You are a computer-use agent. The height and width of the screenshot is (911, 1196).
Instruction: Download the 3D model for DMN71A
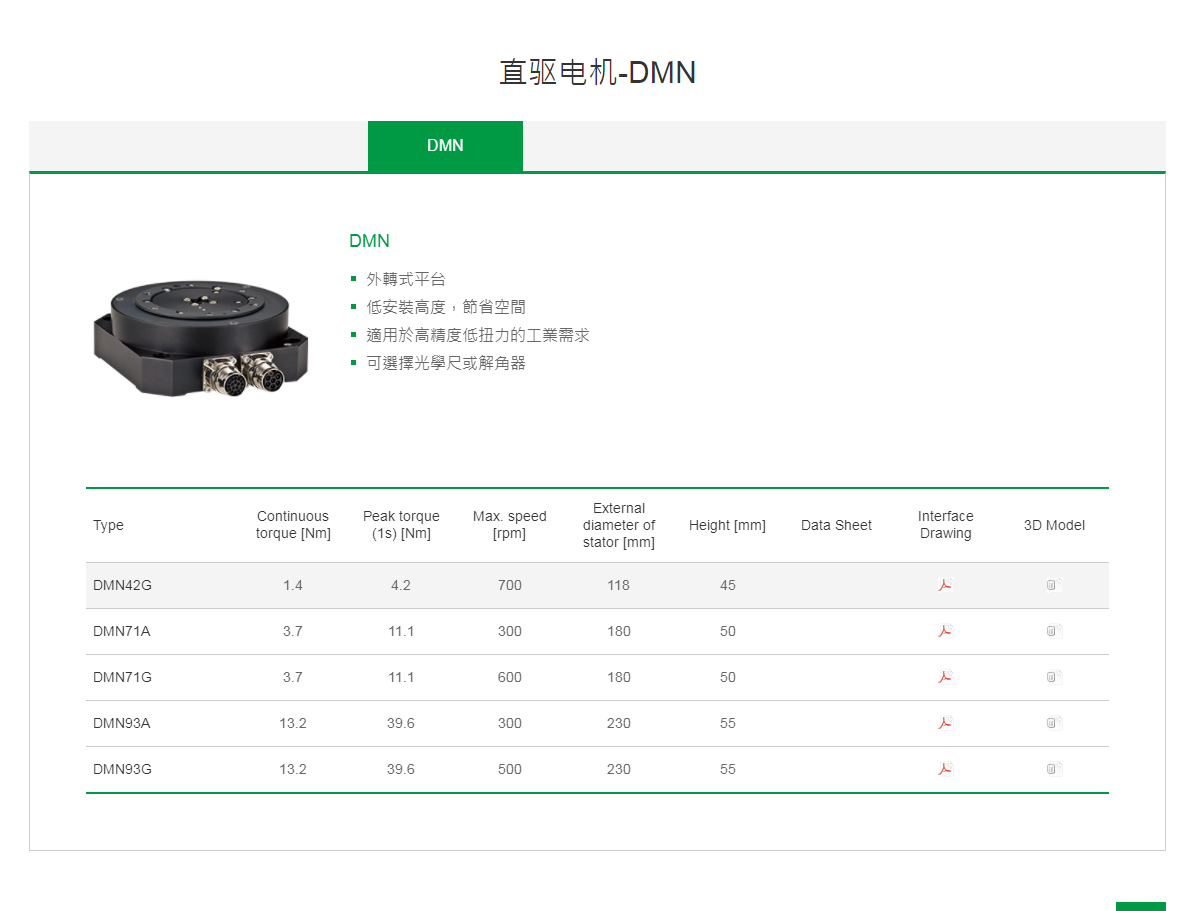[x=1052, y=631]
